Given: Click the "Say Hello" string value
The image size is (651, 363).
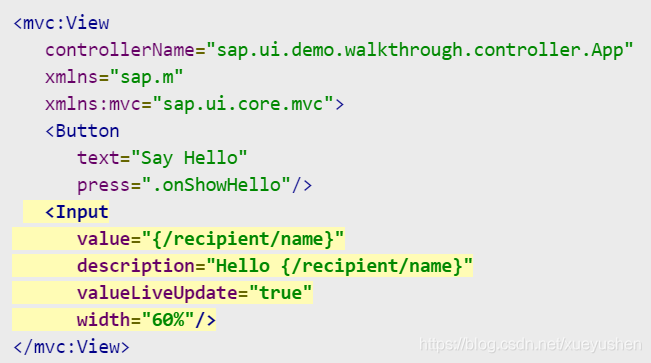Looking at the screenshot, I should point(189,158).
